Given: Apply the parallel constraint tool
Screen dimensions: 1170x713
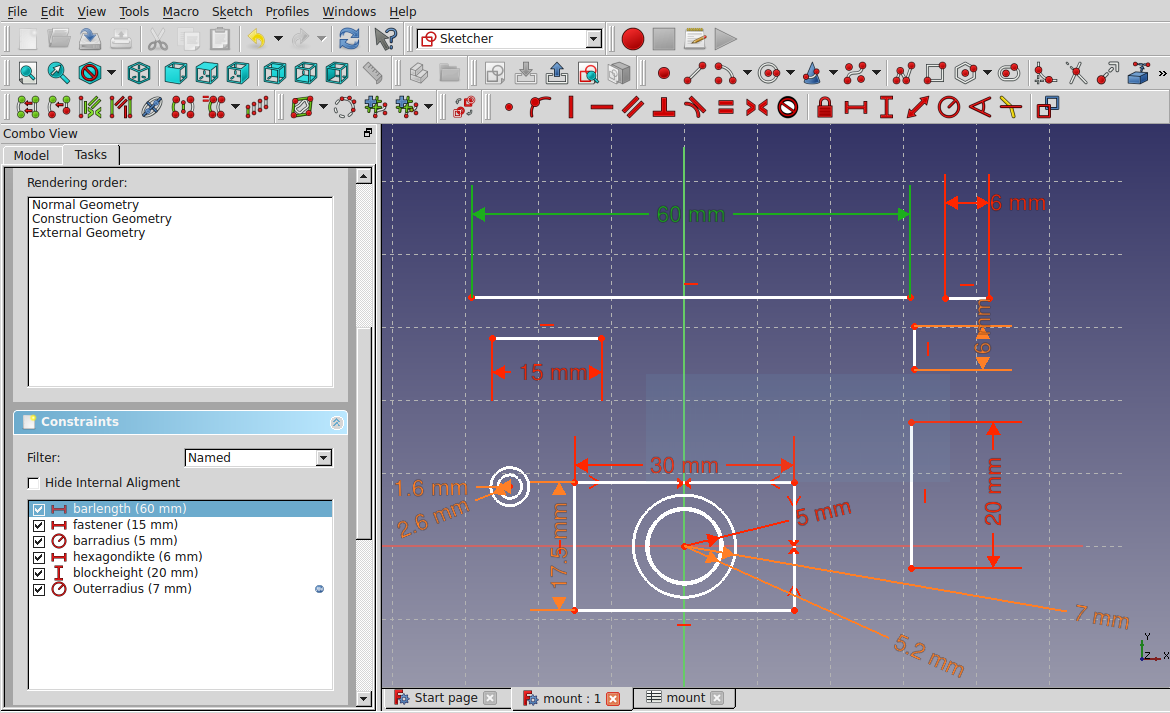Looking at the screenshot, I should click(x=632, y=106).
